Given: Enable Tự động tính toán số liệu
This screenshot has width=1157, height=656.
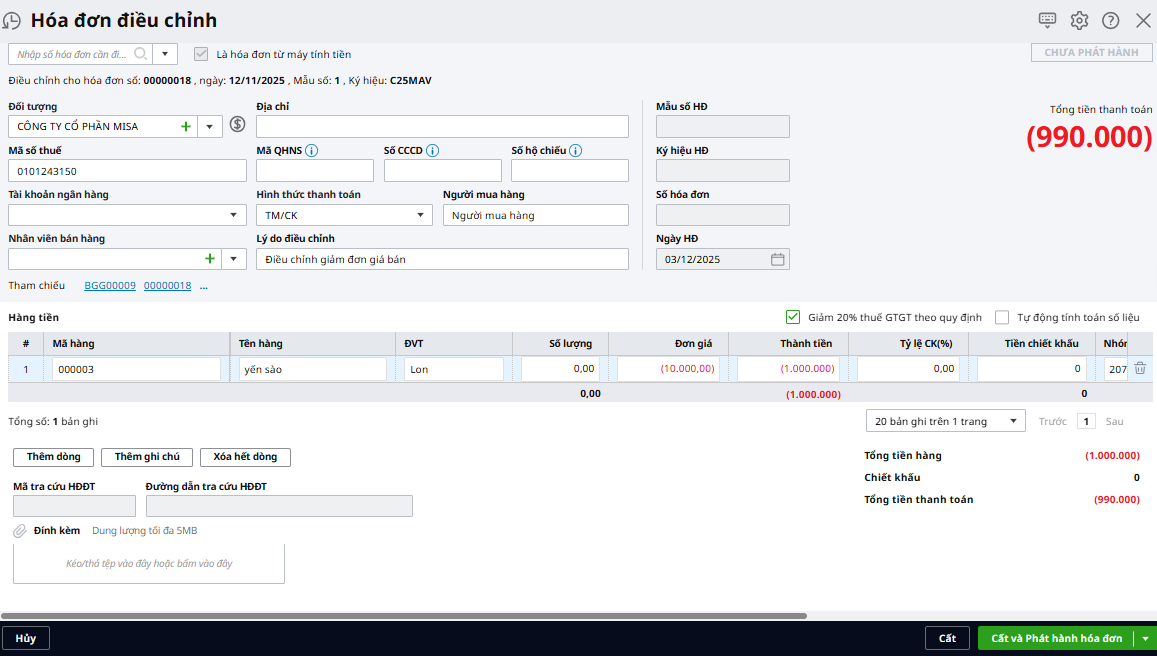Looking at the screenshot, I should coord(1002,317).
